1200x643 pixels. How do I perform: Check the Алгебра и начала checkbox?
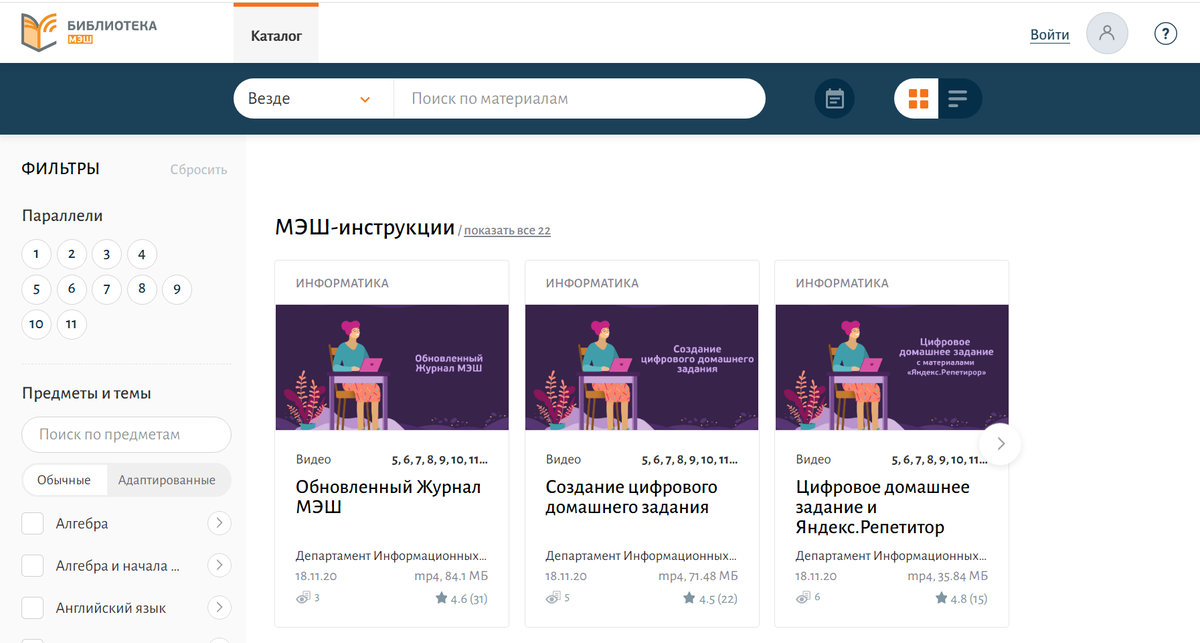tap(33, 566)
